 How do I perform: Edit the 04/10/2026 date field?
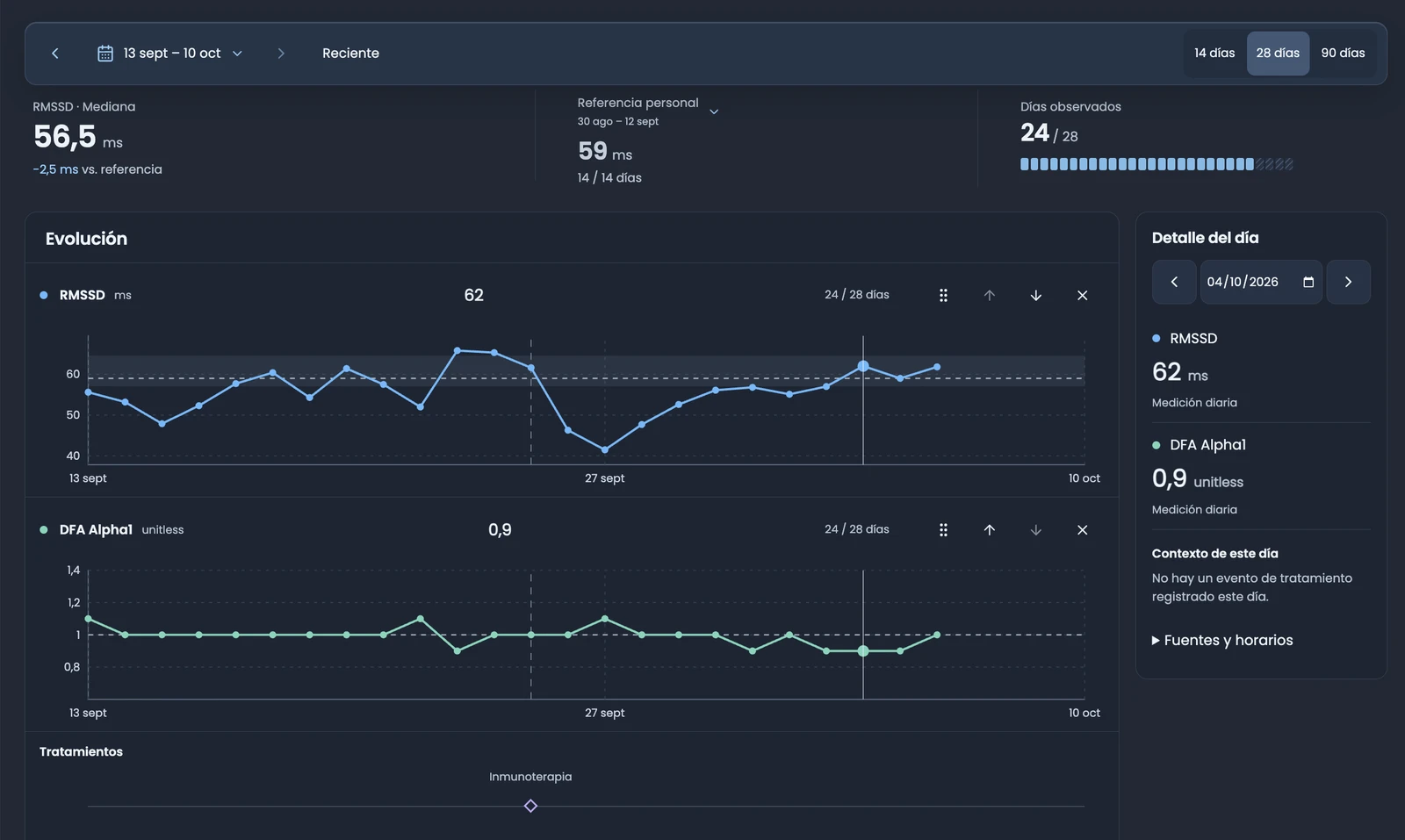1261,282
